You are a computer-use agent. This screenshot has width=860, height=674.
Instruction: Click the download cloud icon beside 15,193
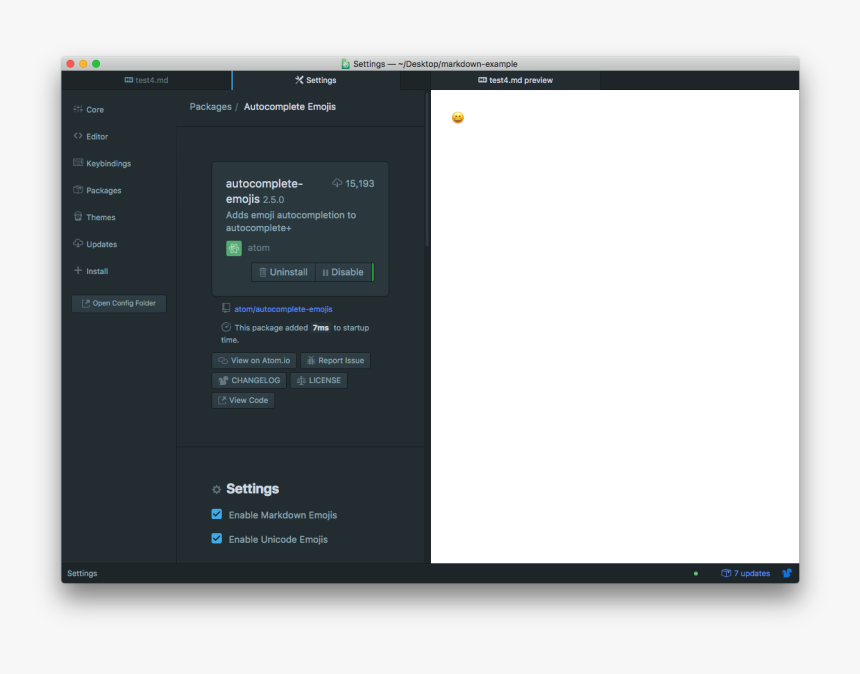tap(337, 183)
